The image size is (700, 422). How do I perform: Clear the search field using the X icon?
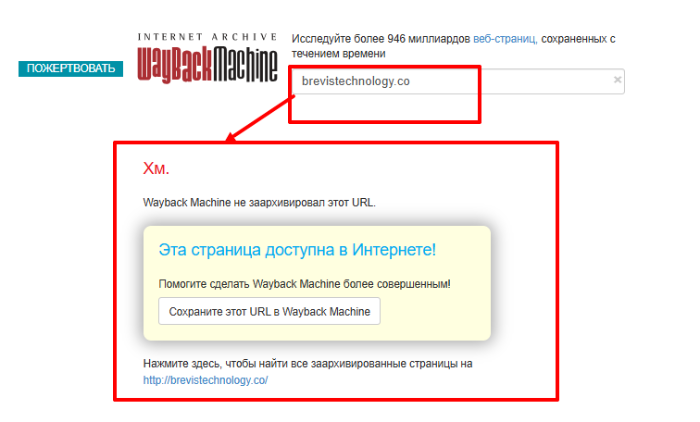(617, 80)
